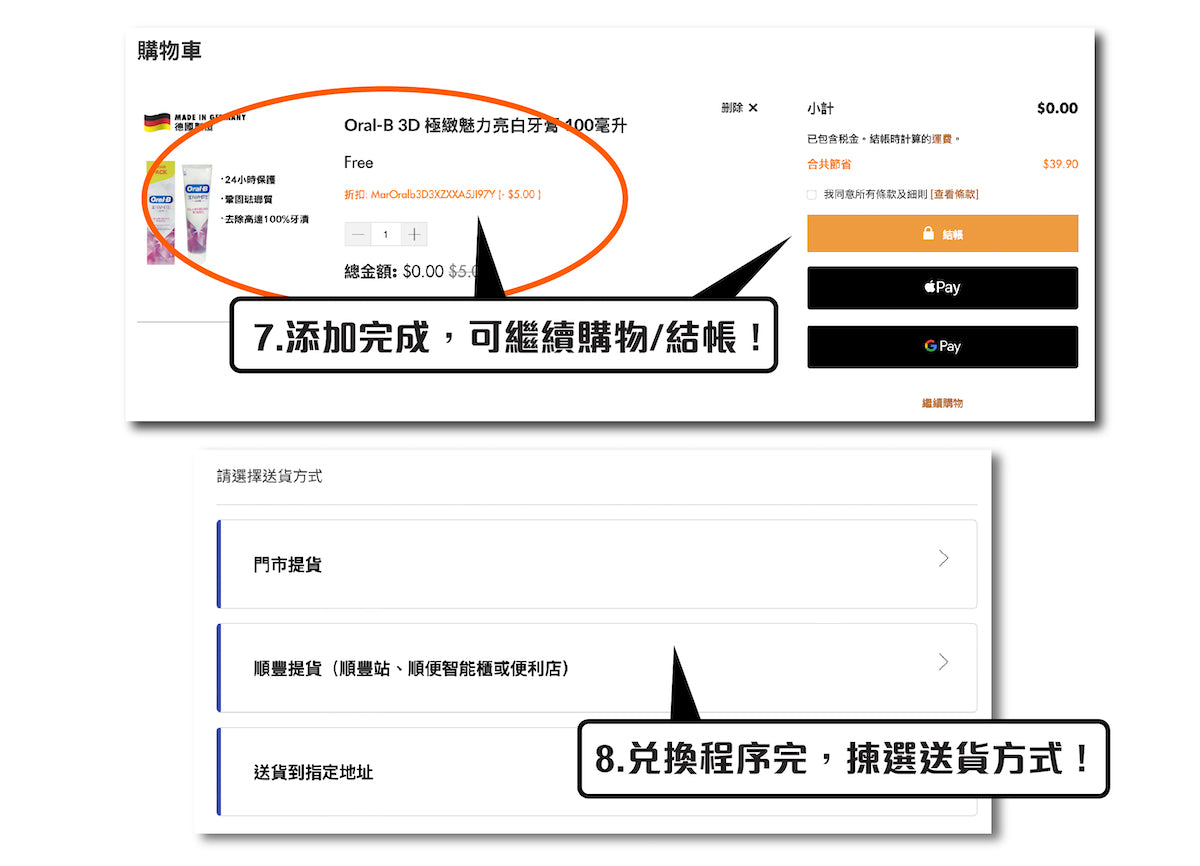Expand the 門市提貨 chevron arrow
Viewport: 1200px width, 866px height.
pos(943,559)
